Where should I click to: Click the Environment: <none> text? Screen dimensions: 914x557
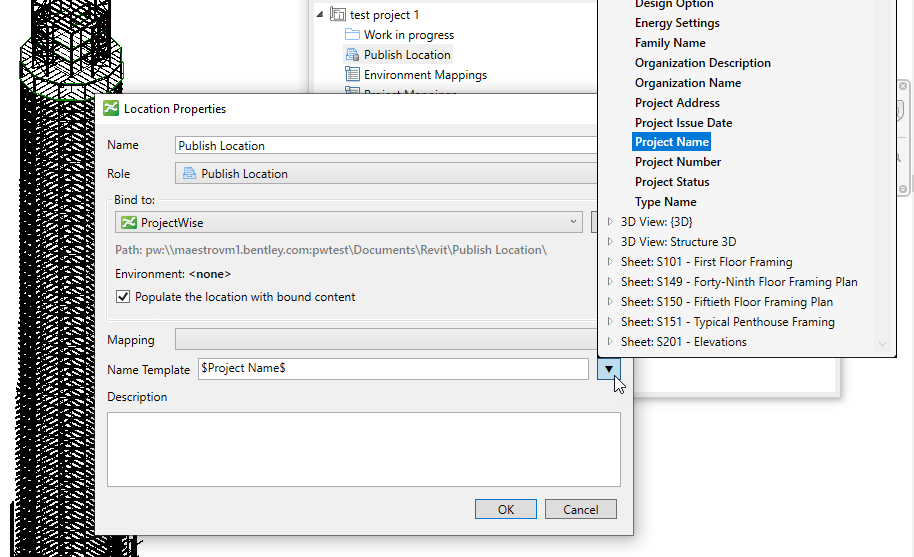point(173,274)
